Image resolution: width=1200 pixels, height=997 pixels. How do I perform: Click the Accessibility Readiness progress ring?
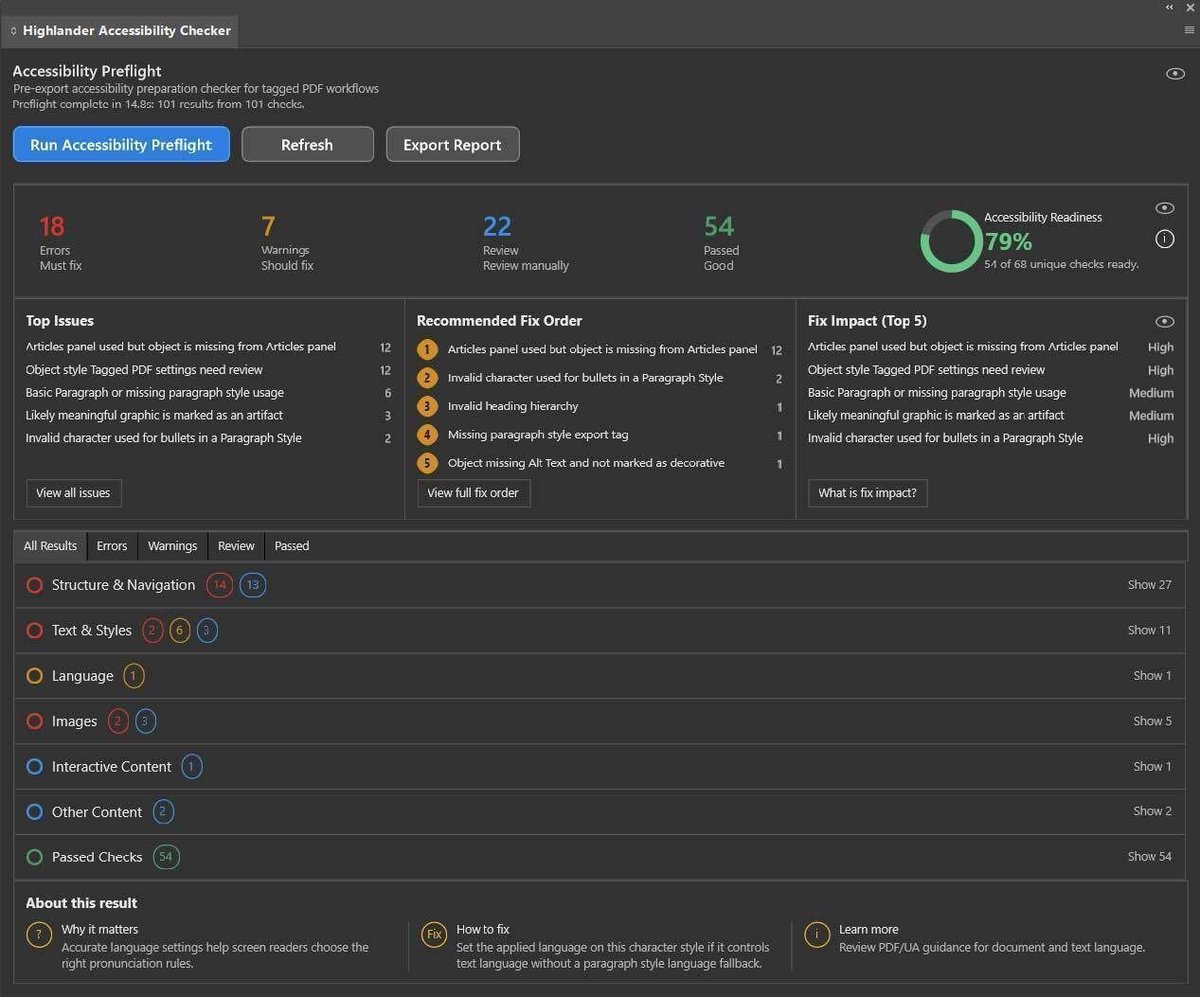951,241
